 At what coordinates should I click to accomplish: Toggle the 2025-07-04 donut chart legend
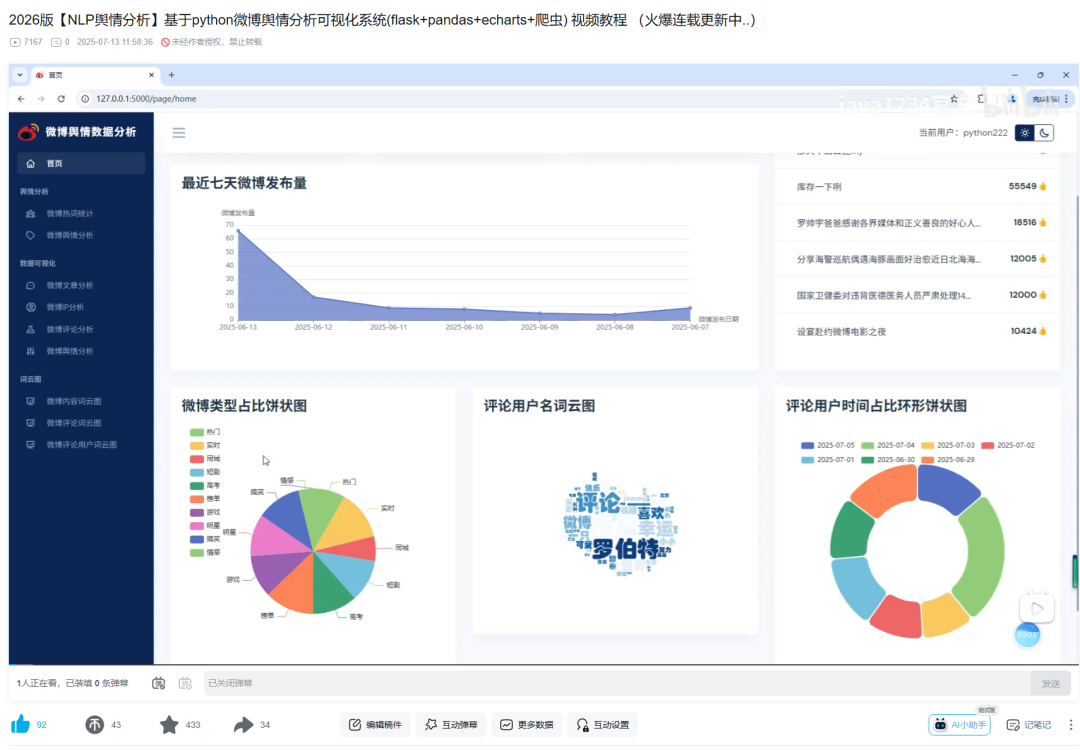(x=888, y=446)
